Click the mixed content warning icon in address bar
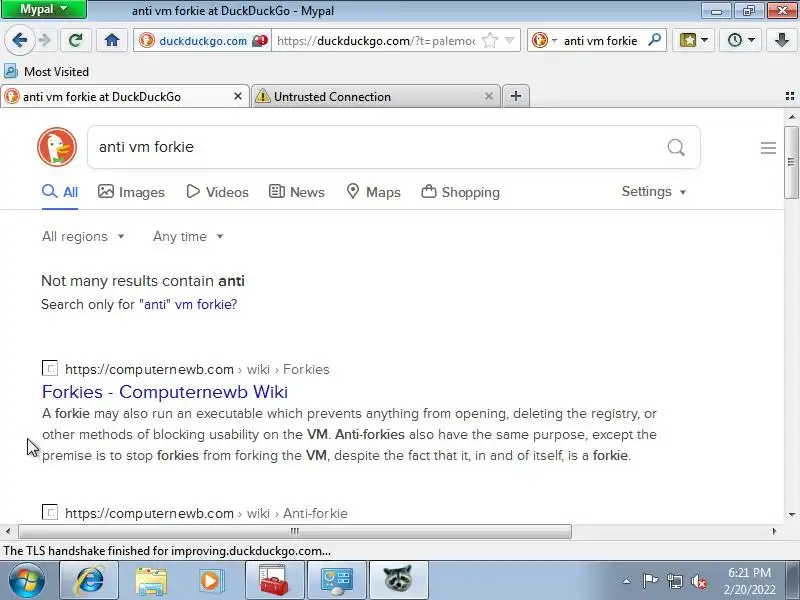The image size is (800, 600). (260, 40)
